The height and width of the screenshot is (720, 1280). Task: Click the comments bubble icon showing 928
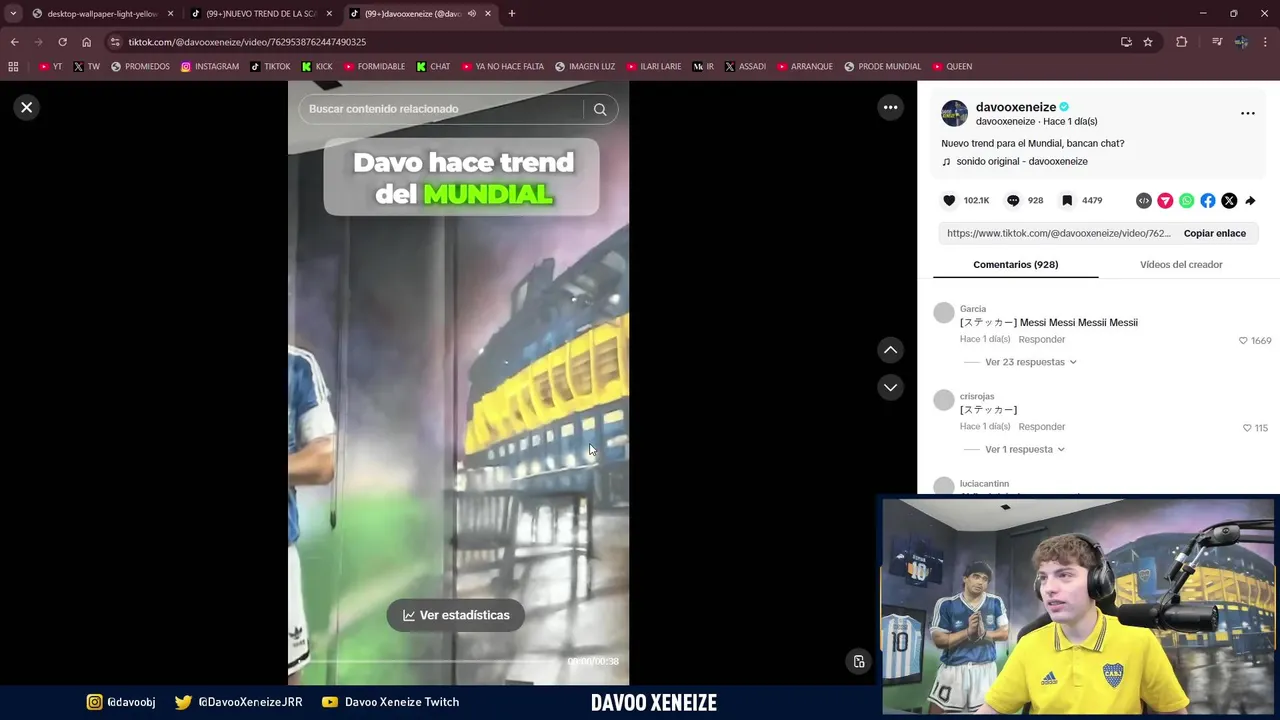tap(1013, 200)
